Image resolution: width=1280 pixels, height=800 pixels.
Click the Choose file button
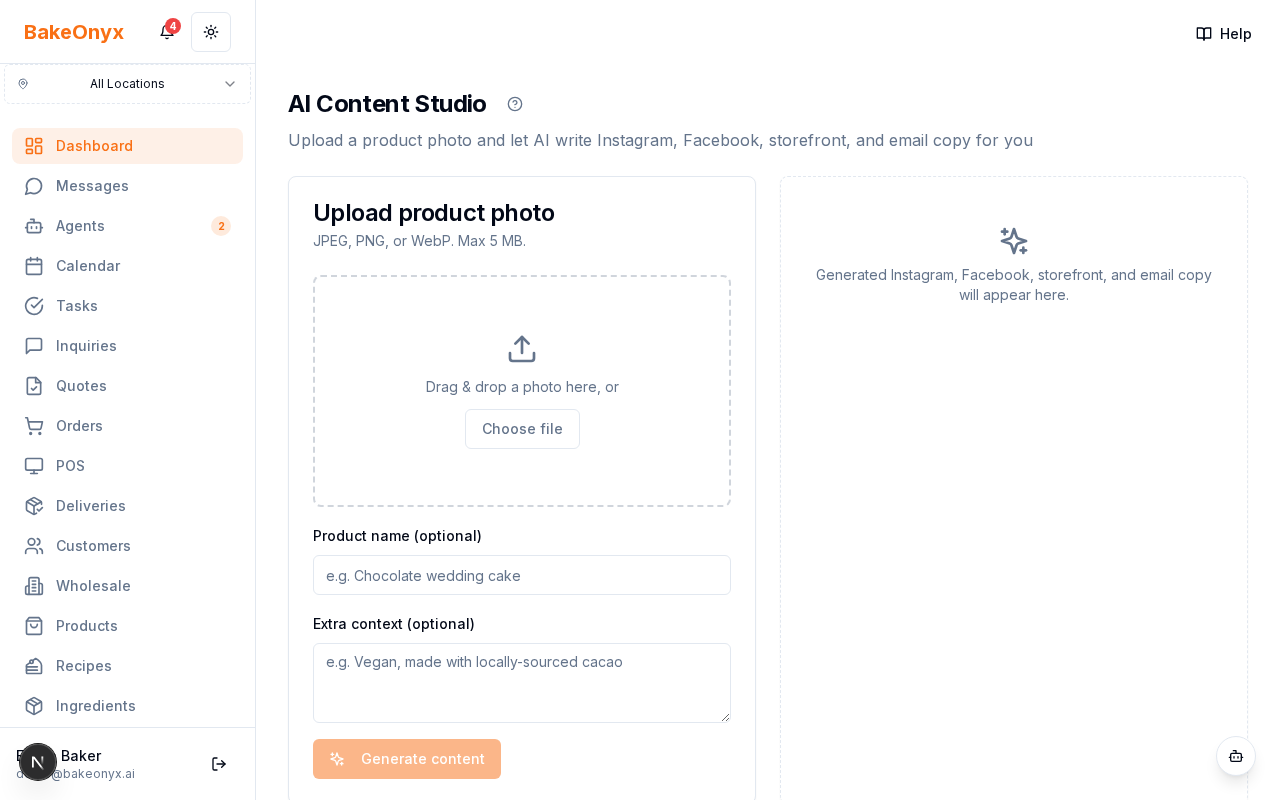pos(522,429)
